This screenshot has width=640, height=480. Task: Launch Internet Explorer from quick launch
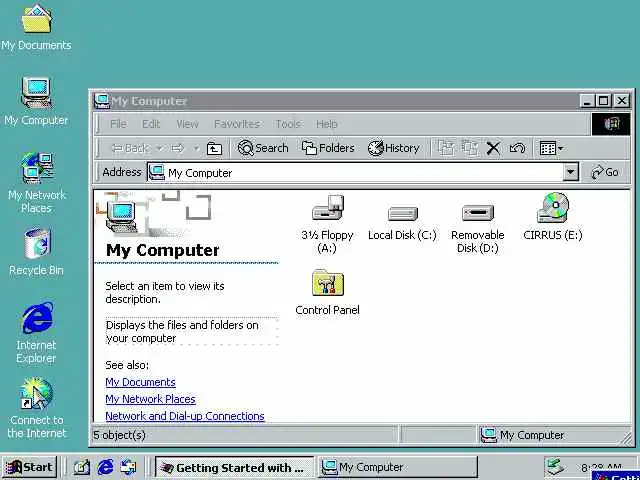105,467
